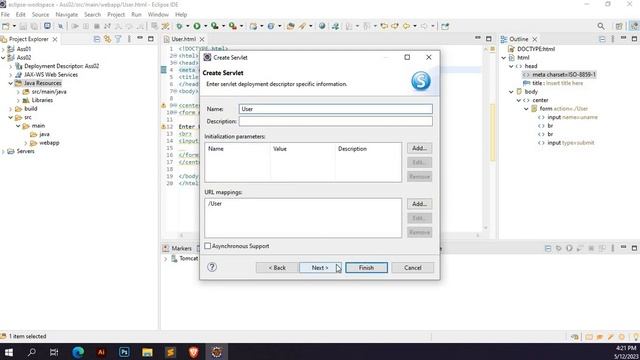Image resolution: width=640 pixels, height=360 pixels.
Task: Click Sublime Text icon in taskbar
Action: pos(171,351)
